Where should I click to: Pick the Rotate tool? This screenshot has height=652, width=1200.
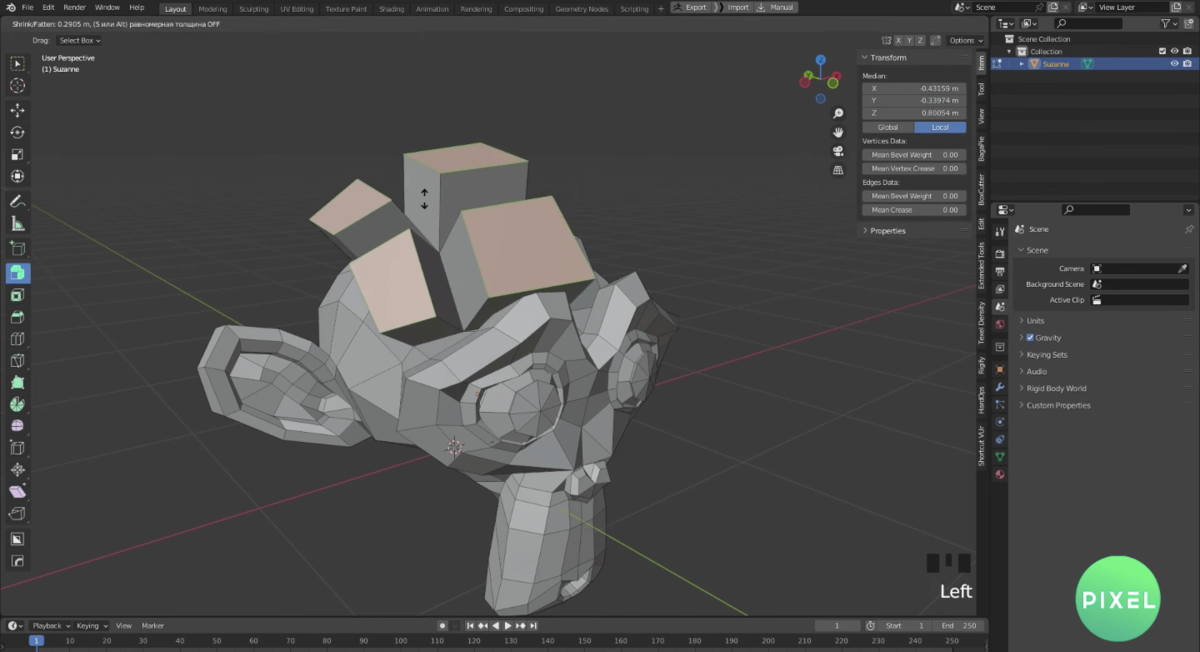(17, 132)
